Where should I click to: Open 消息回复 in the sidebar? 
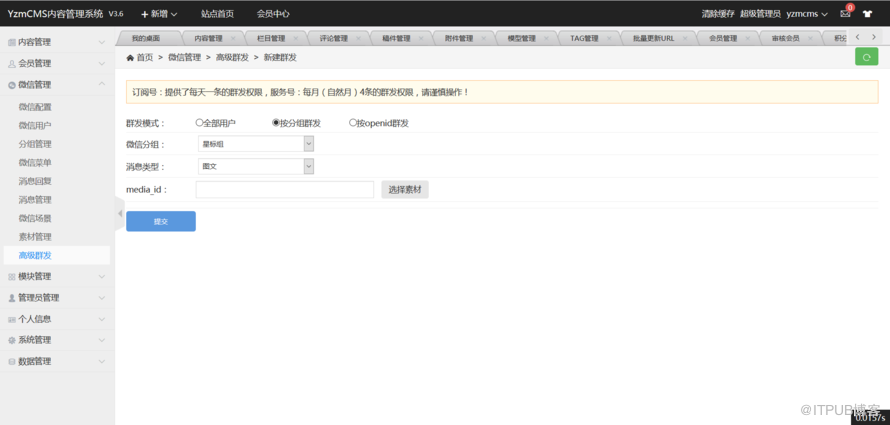[35, 181]
